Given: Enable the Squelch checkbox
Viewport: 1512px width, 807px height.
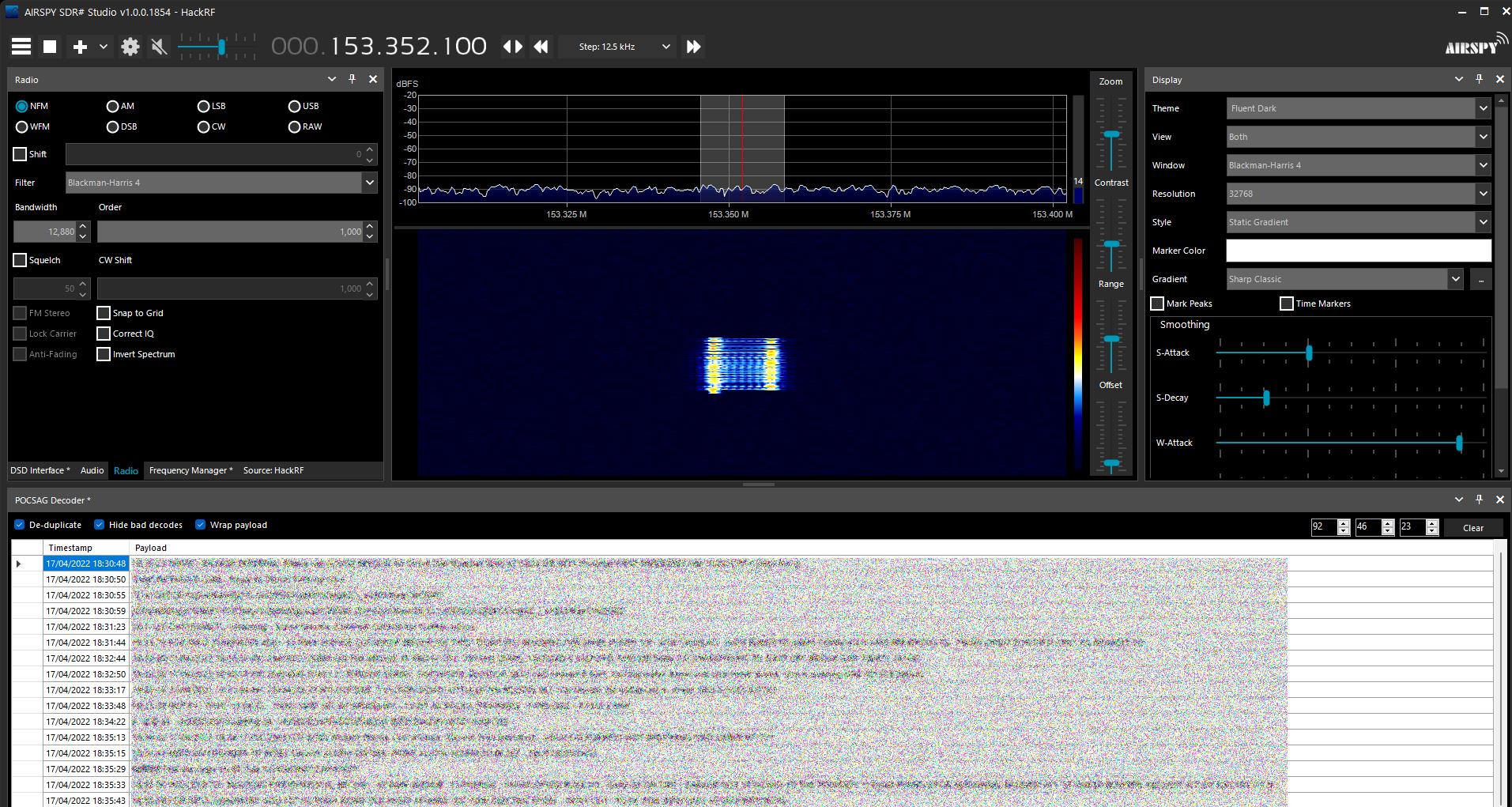Looking at the screenshot, I should click(x=20, y=260).
